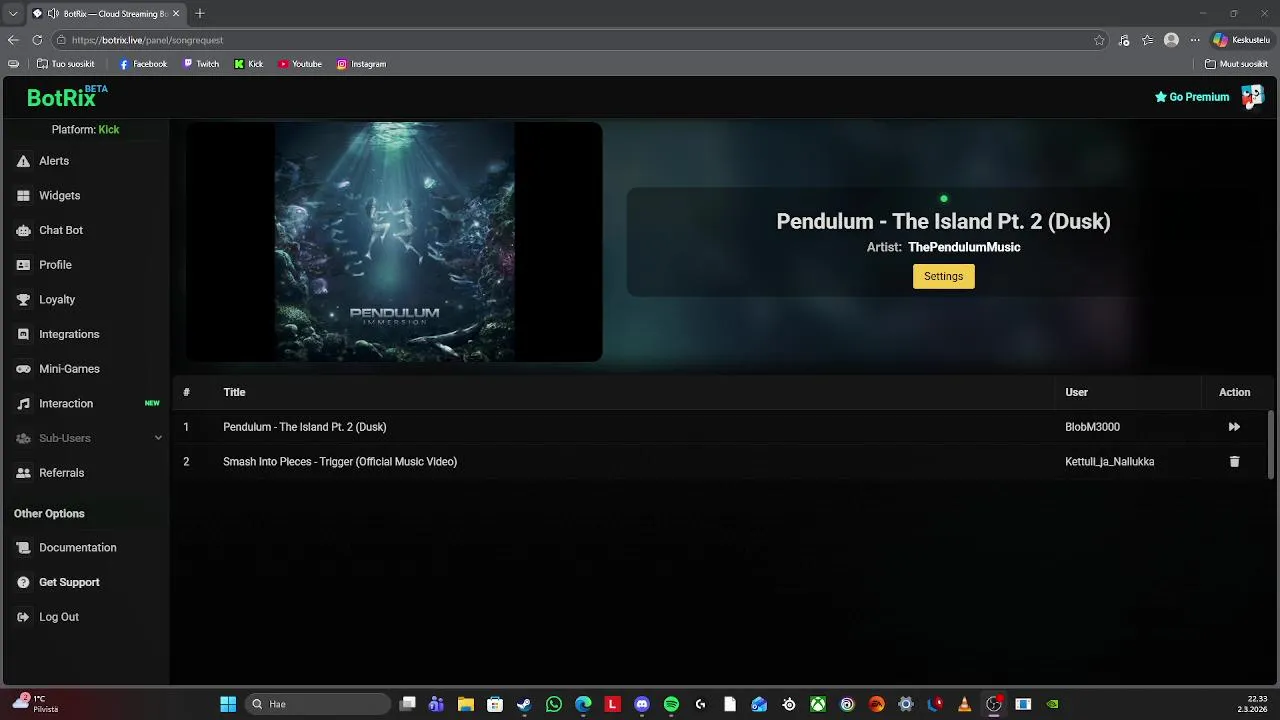1280x720 pixels.
Task: Click the Title column header
Action: point(234,392)
